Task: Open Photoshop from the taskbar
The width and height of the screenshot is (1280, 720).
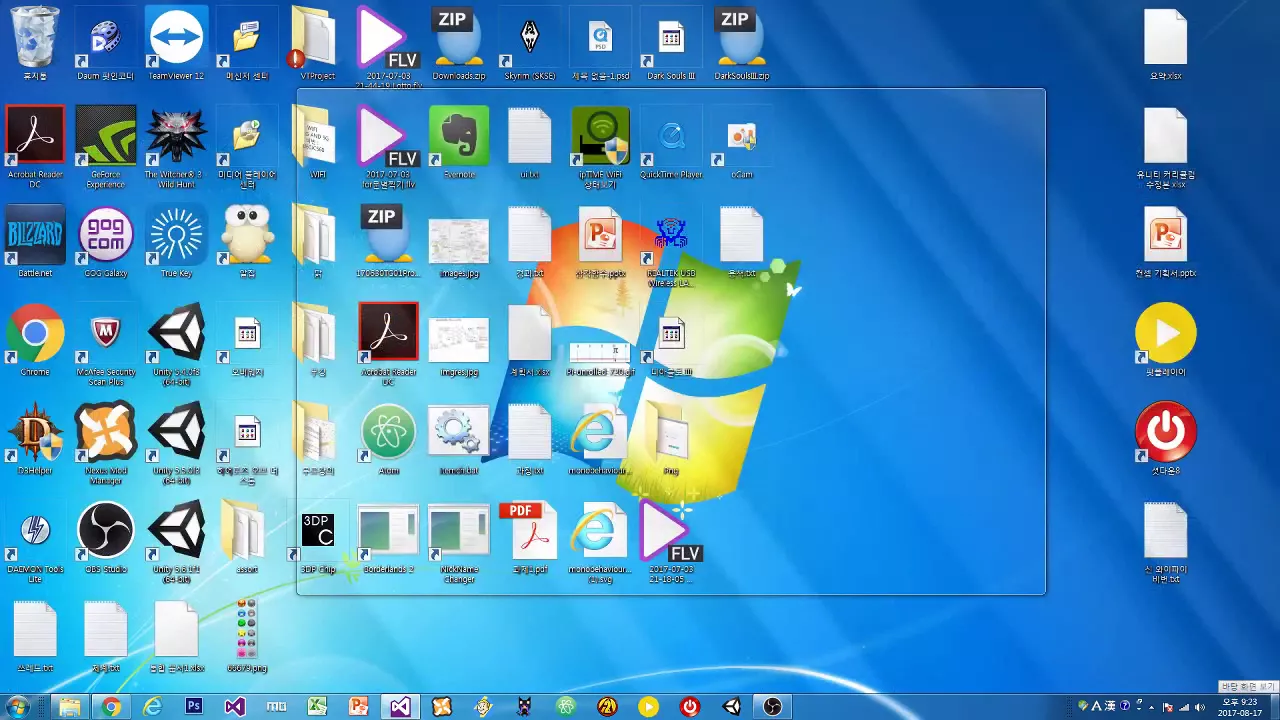Action: coord(194,706)
